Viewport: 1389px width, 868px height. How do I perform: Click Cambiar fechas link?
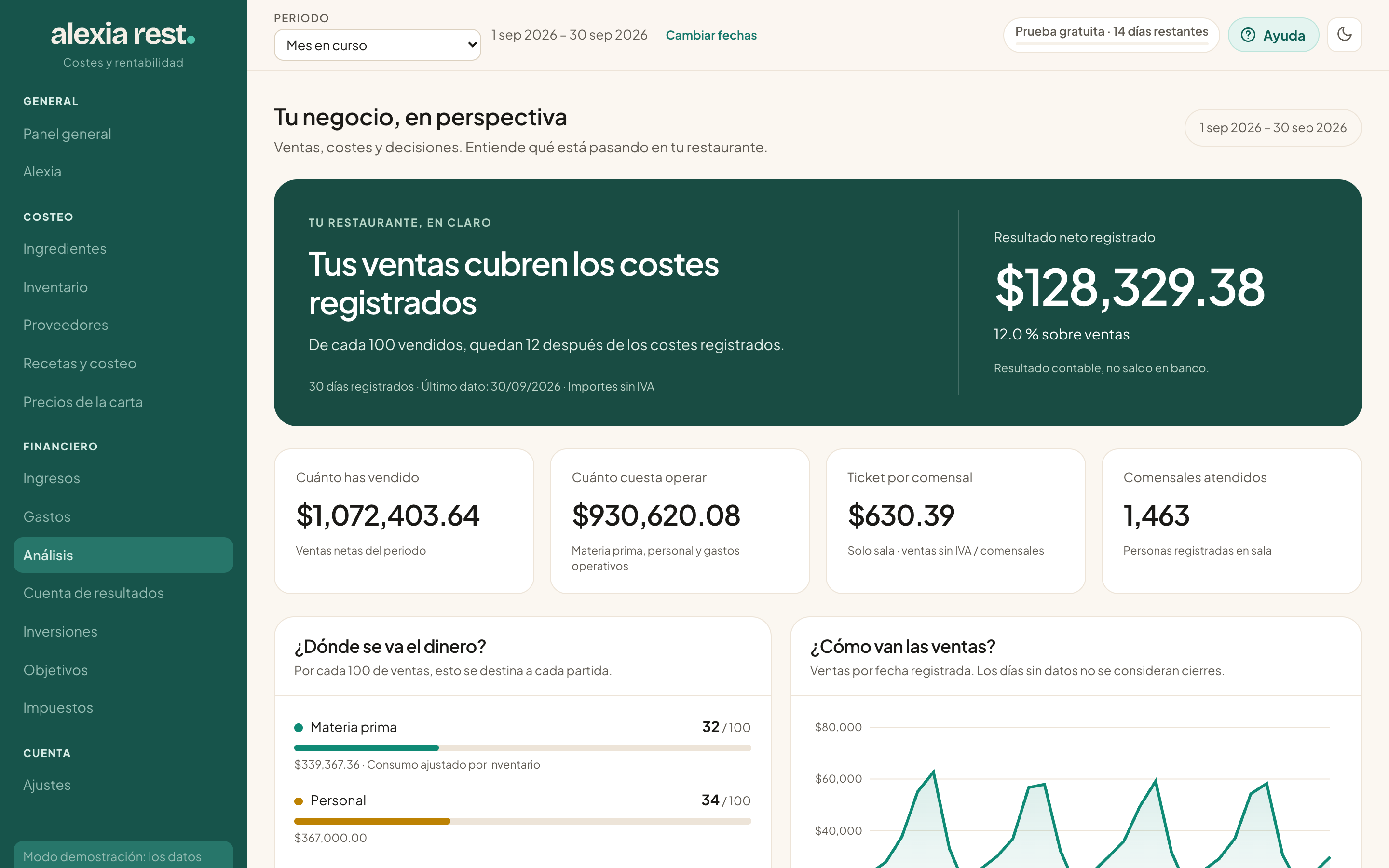click(x=710, y=35)
